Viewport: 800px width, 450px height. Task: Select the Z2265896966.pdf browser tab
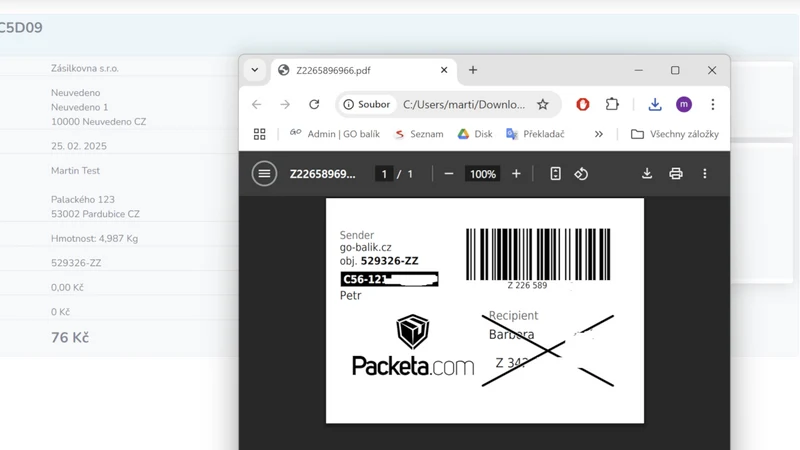(364, 70)
